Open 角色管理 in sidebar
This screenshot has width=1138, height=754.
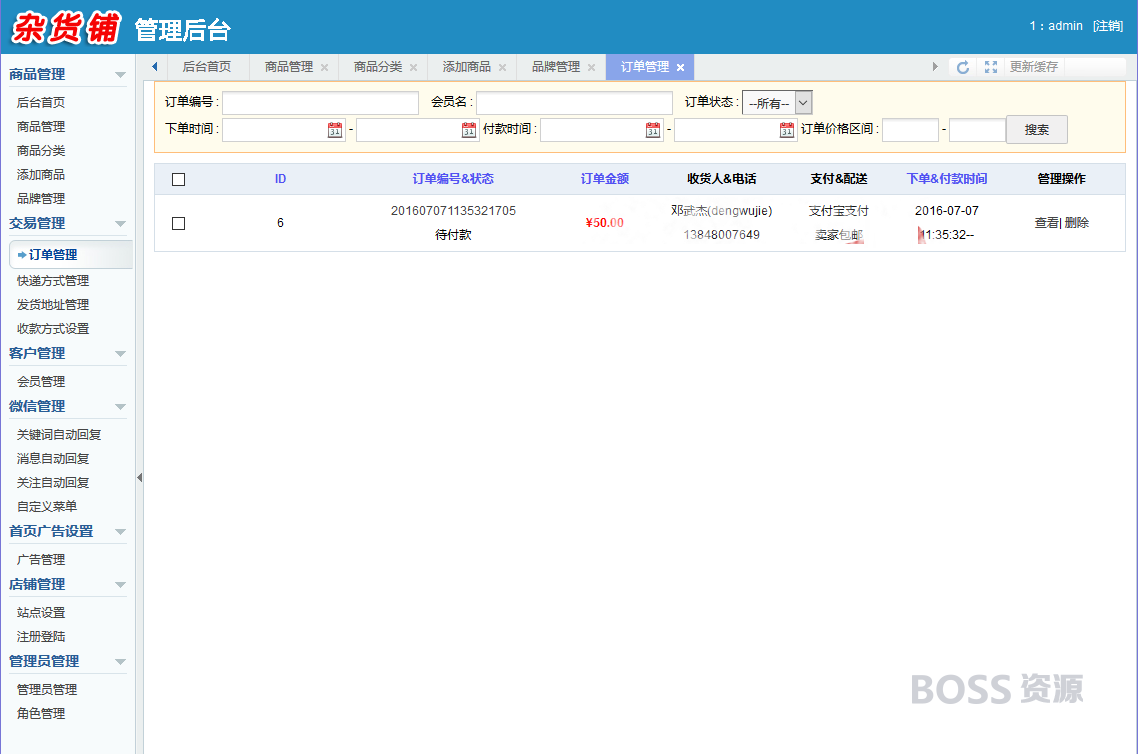[41, 713]
